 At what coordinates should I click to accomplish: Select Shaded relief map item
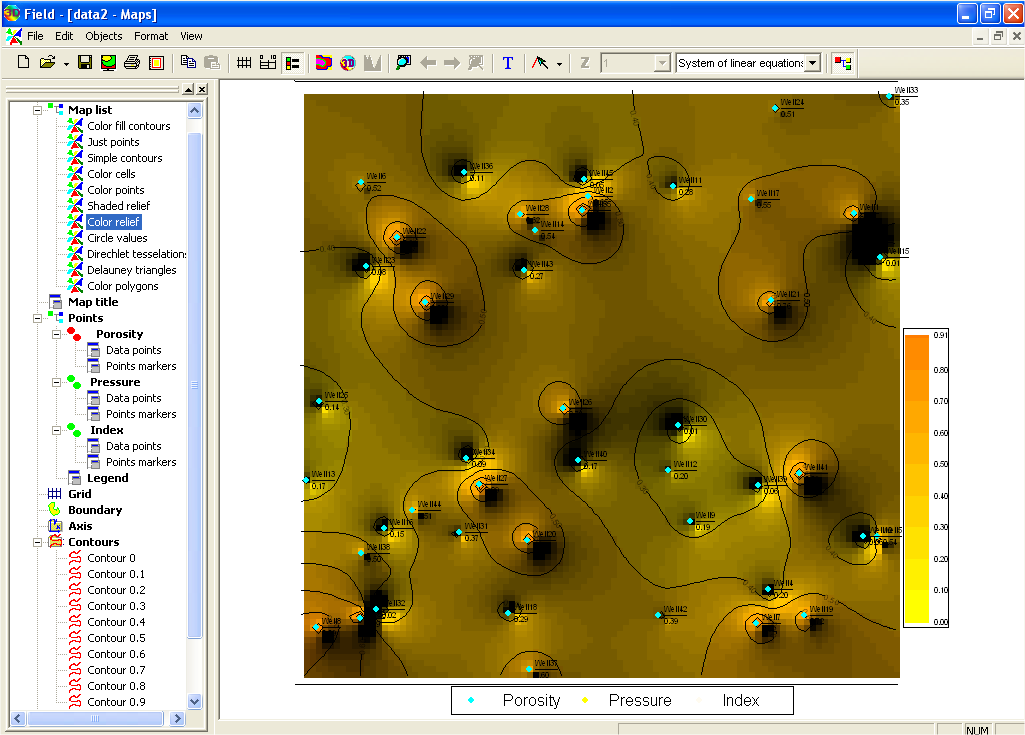[x=118, y=206]
